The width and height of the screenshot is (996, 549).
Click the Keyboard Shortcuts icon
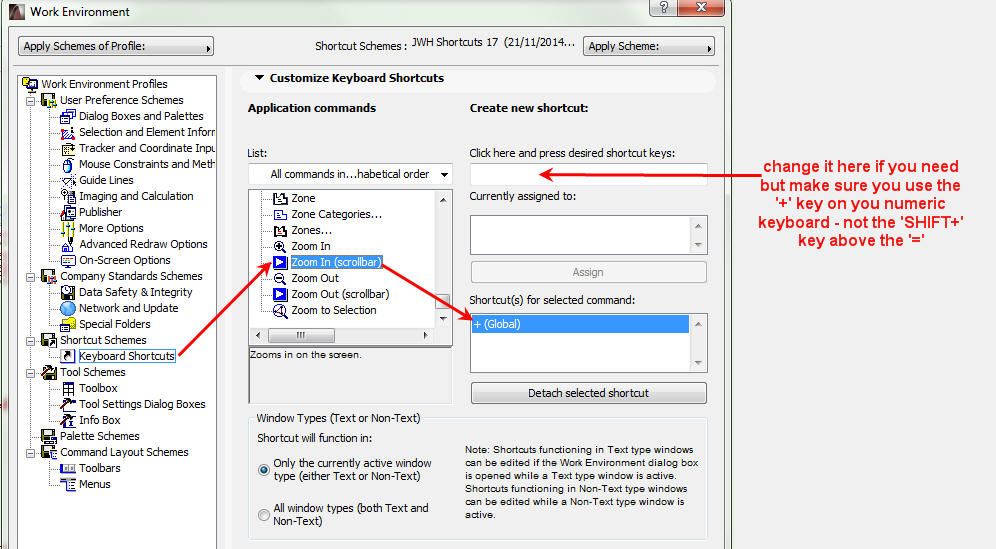(67, 356)
